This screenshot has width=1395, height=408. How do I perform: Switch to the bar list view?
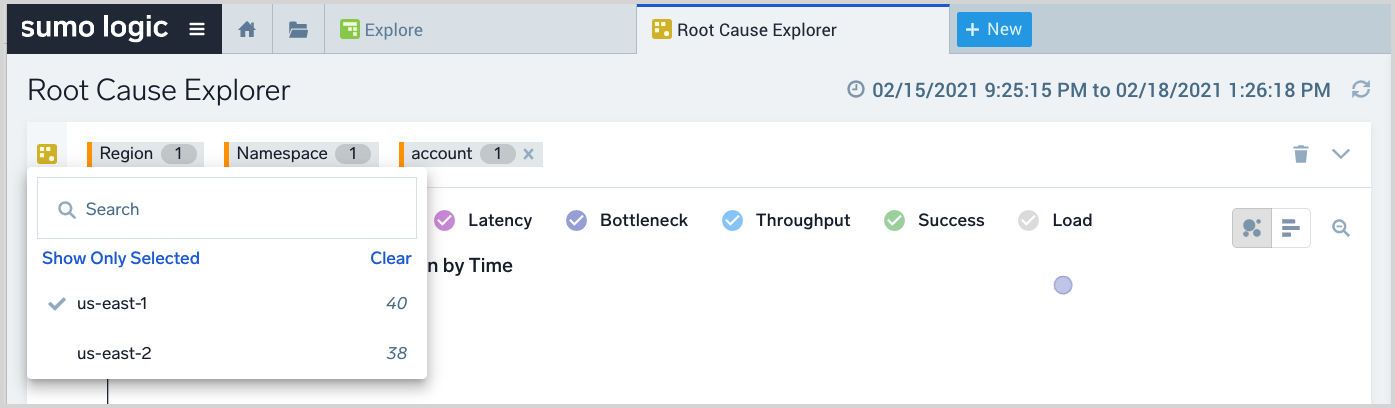click(1291, 228)
